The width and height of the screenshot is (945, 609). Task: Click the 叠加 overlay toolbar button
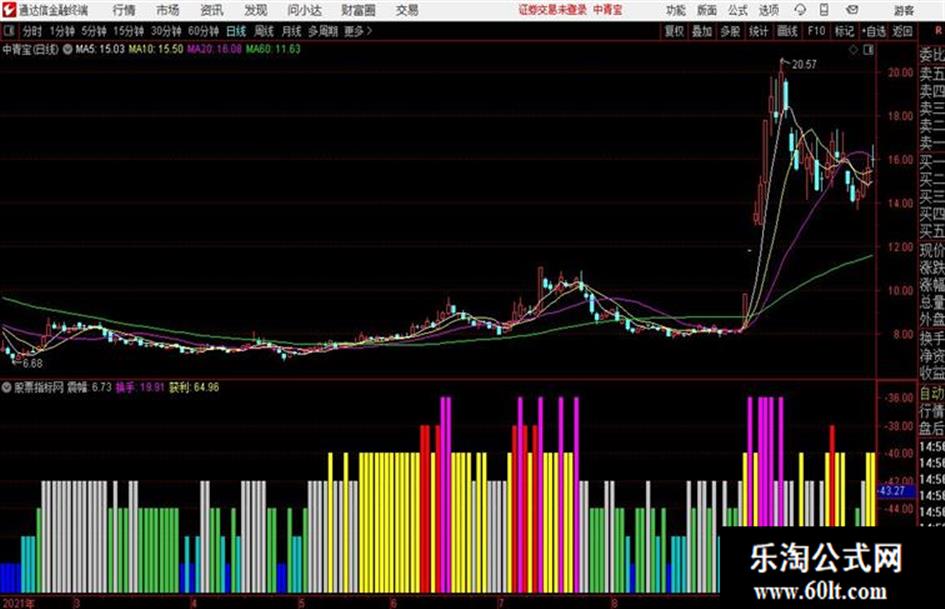click(702, 31)
